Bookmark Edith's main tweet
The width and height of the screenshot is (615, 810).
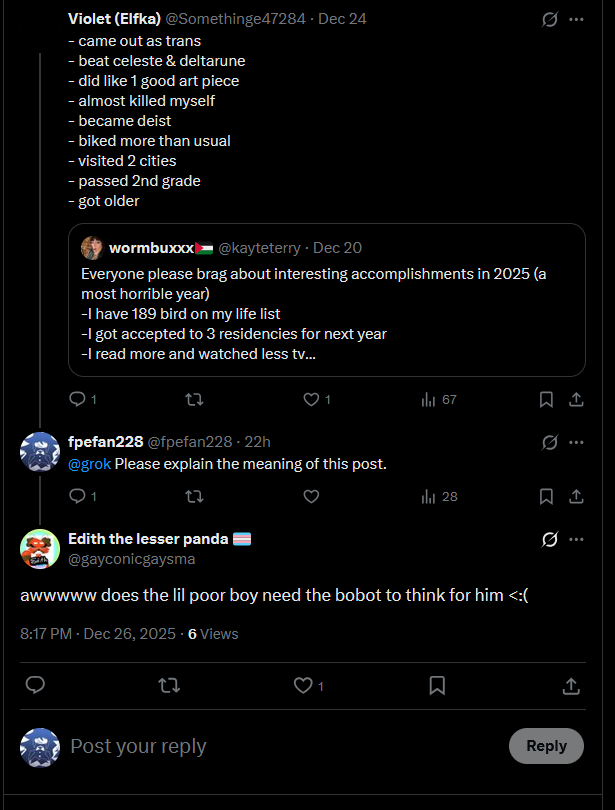(x=437, y=686)
